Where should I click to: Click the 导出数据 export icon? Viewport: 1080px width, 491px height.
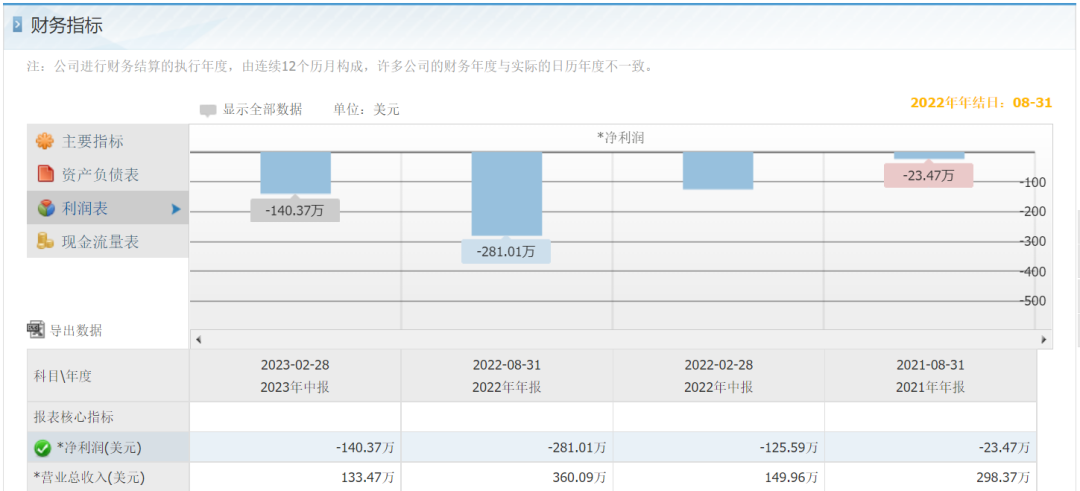pyautogui.click(x=36, y=330)
